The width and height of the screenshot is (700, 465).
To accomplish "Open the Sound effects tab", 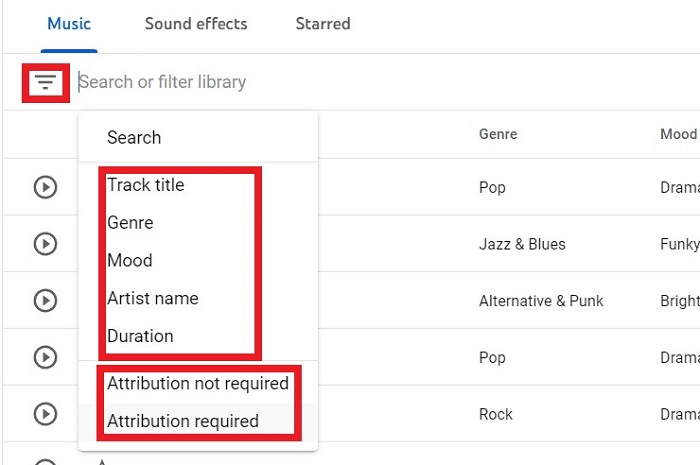I will pyautogui.click(x=196, y=23).
